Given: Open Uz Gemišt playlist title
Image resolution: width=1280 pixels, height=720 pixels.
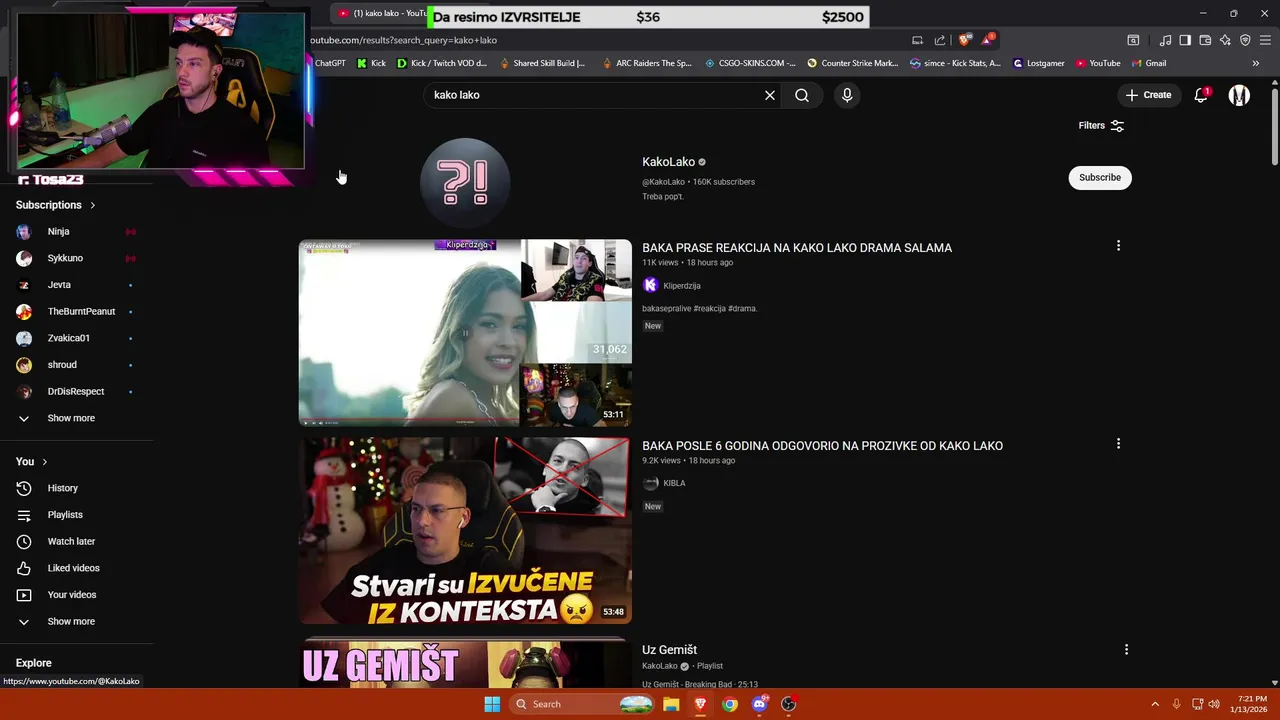Looking at the screenshot, I should (669, 650).
